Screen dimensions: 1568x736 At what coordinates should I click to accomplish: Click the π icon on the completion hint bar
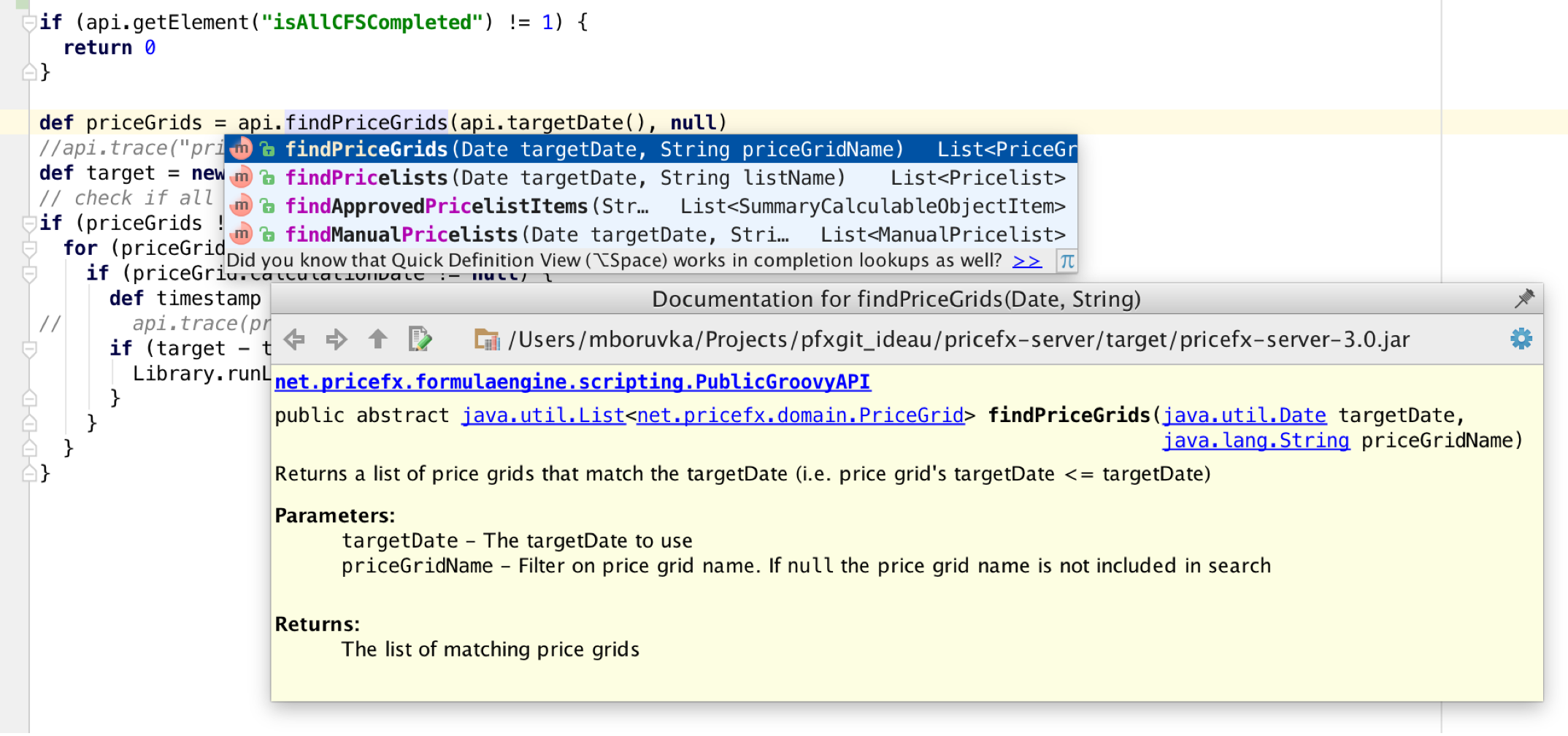click(1067, 261)
